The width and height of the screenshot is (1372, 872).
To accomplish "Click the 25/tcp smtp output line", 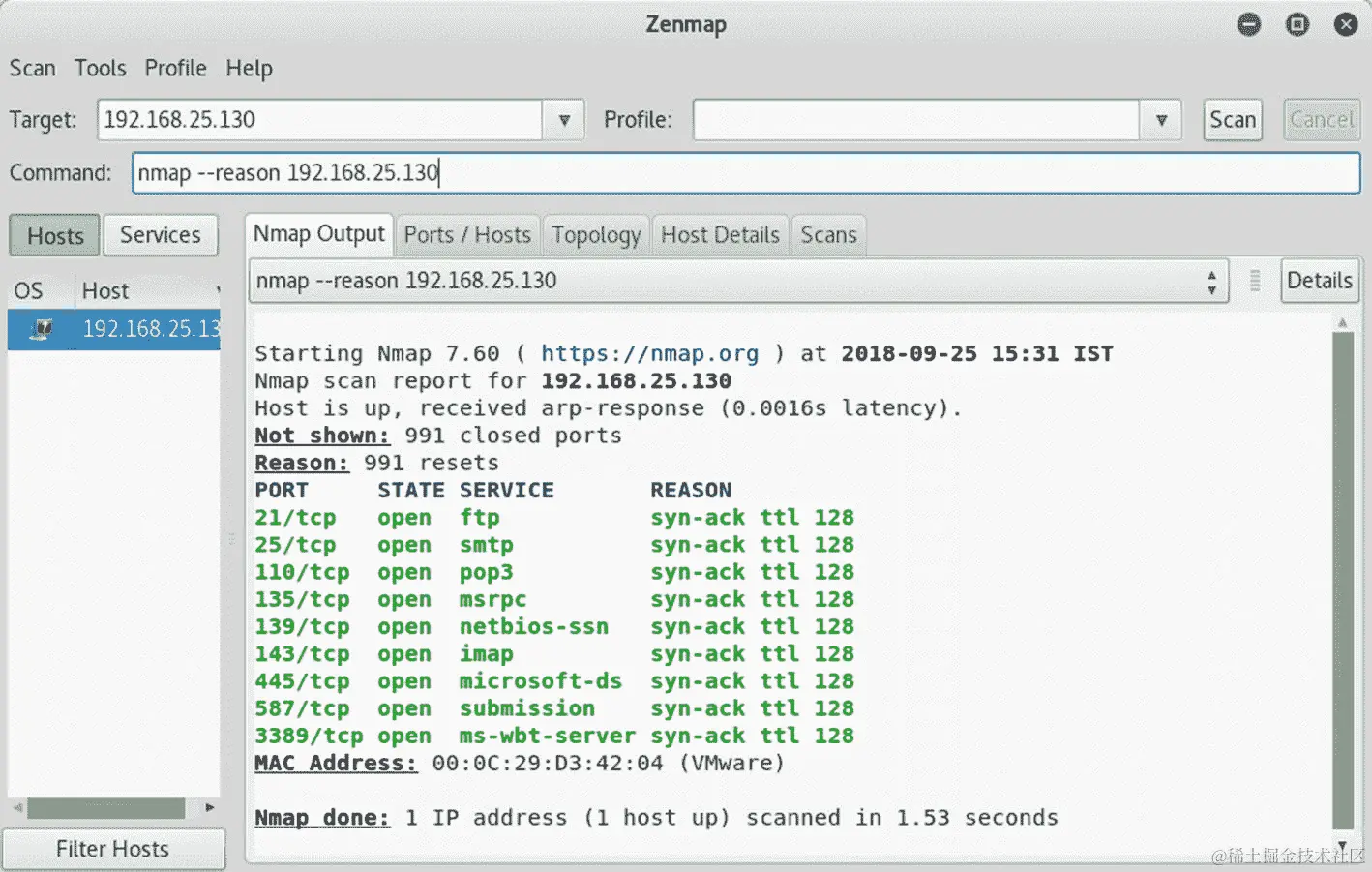I will click(x=554, y=545).
